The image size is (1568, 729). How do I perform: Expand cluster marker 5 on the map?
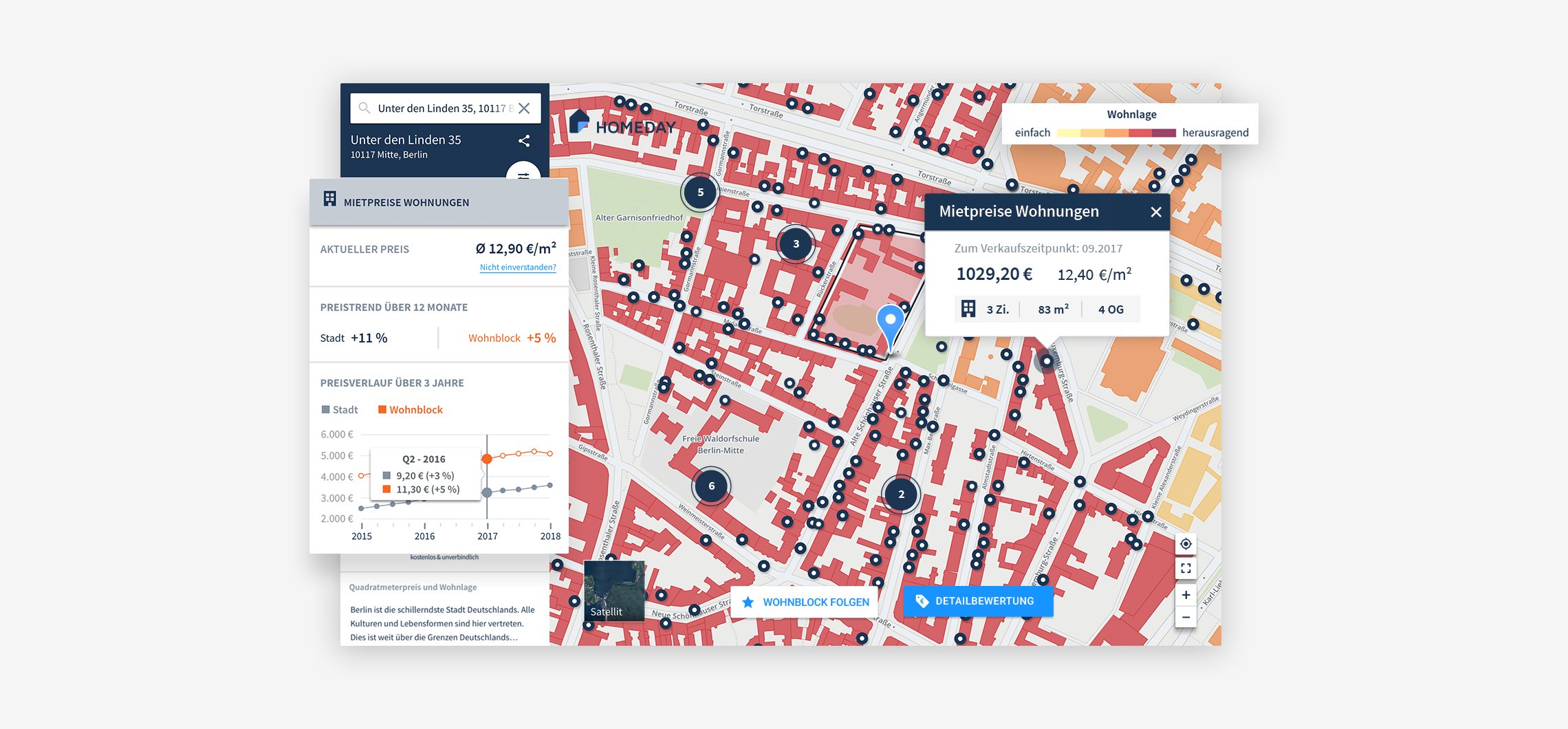click(699, 193)
